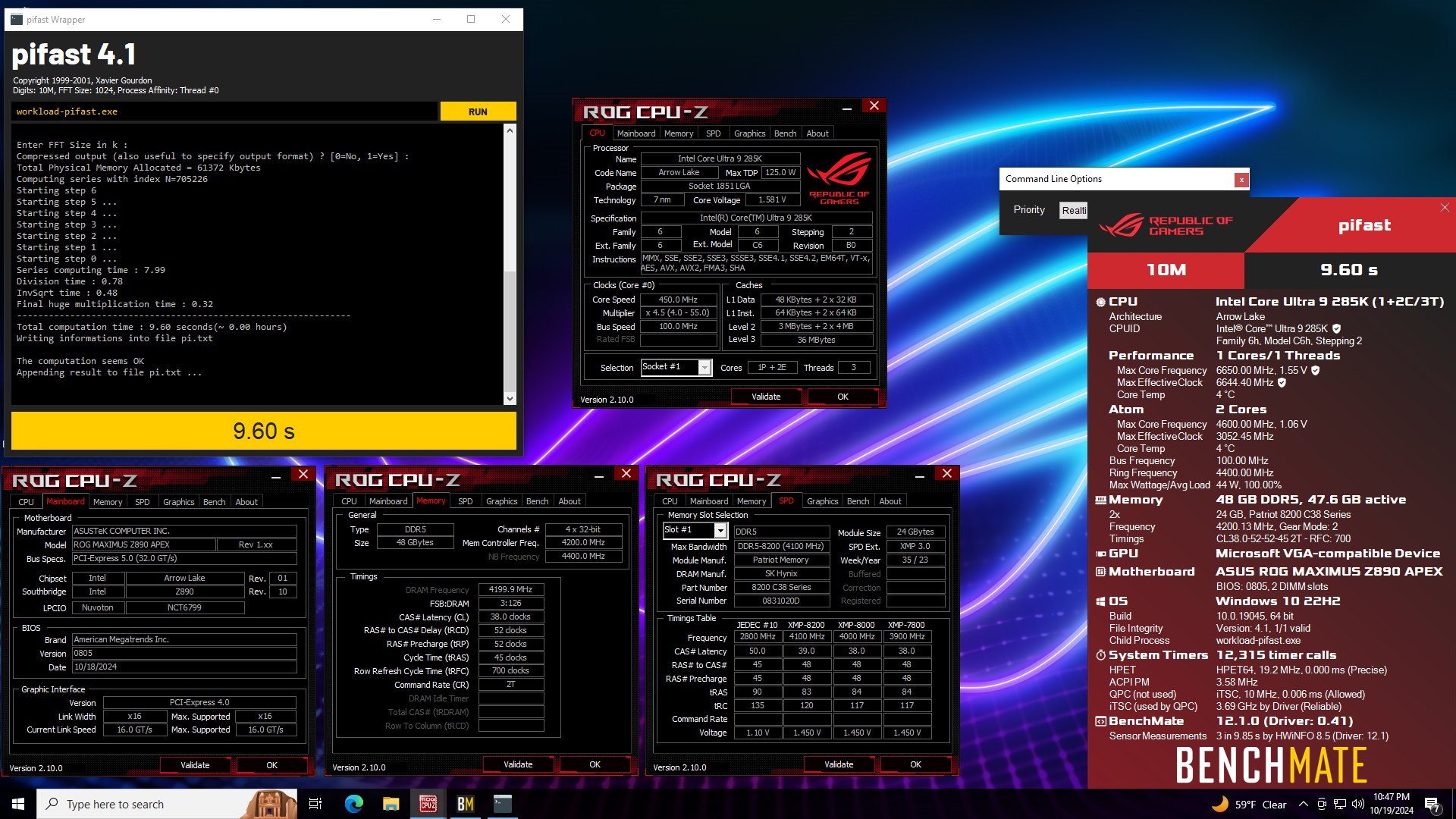Screen dimensions: 1456x819
Task: Minimize the Memory CPU-Z window
Action: (x=599, y=475)
